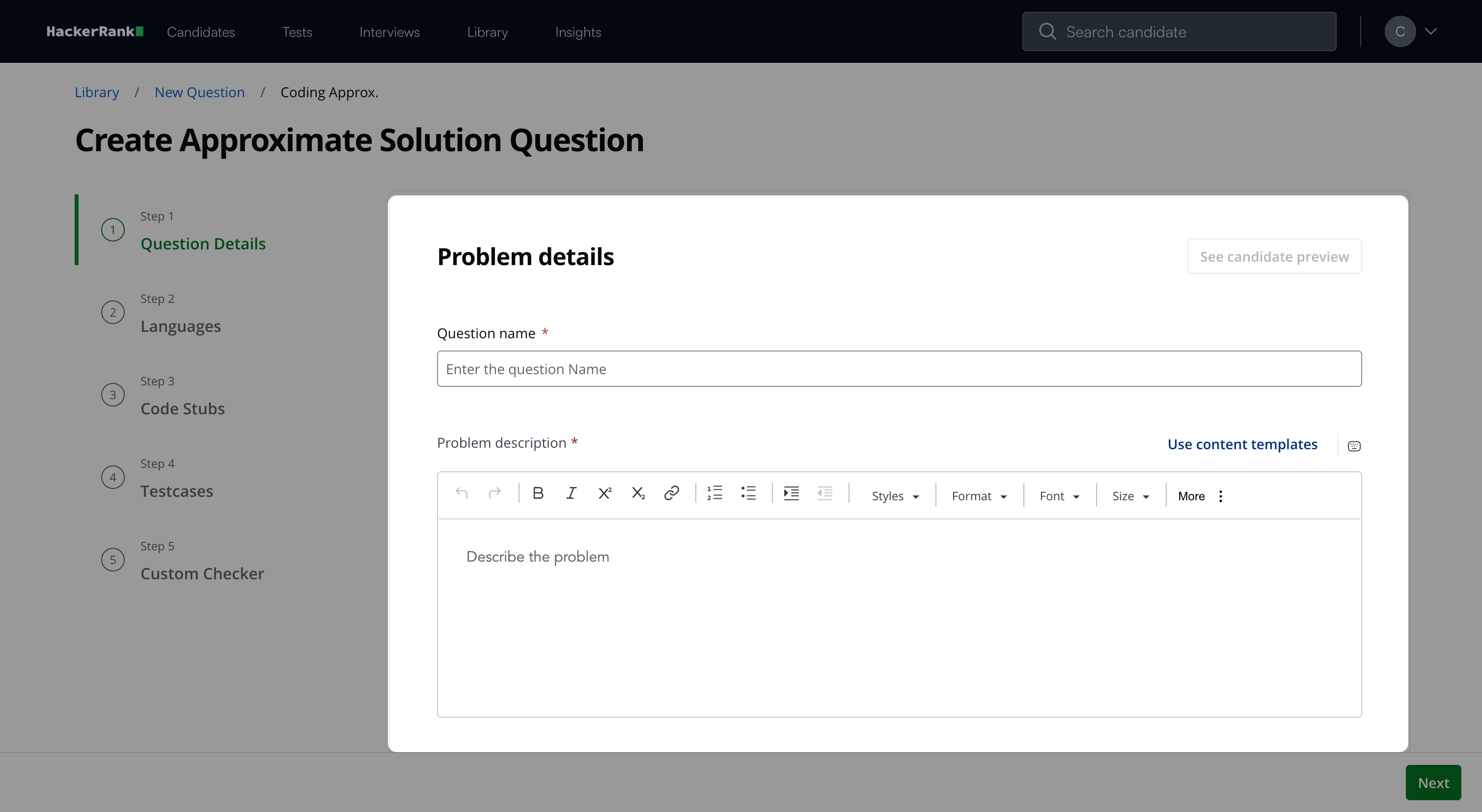This screenshot has width=1482, height=812.
Task: Apply subscript formatting
Action: [x=638, y=493]
